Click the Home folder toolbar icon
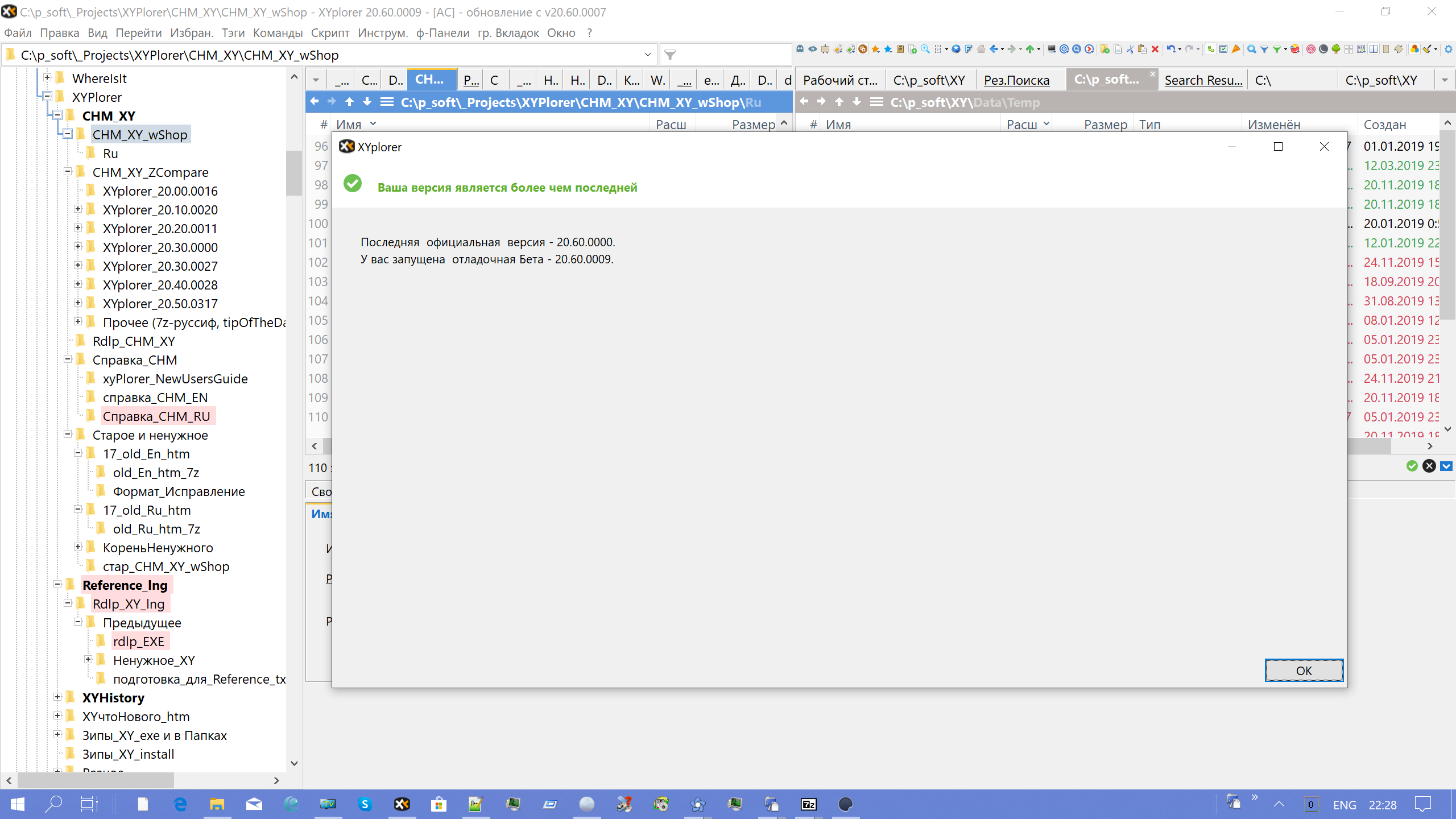The height and width of the screenshot is (819, 1456). coord(981,49)
